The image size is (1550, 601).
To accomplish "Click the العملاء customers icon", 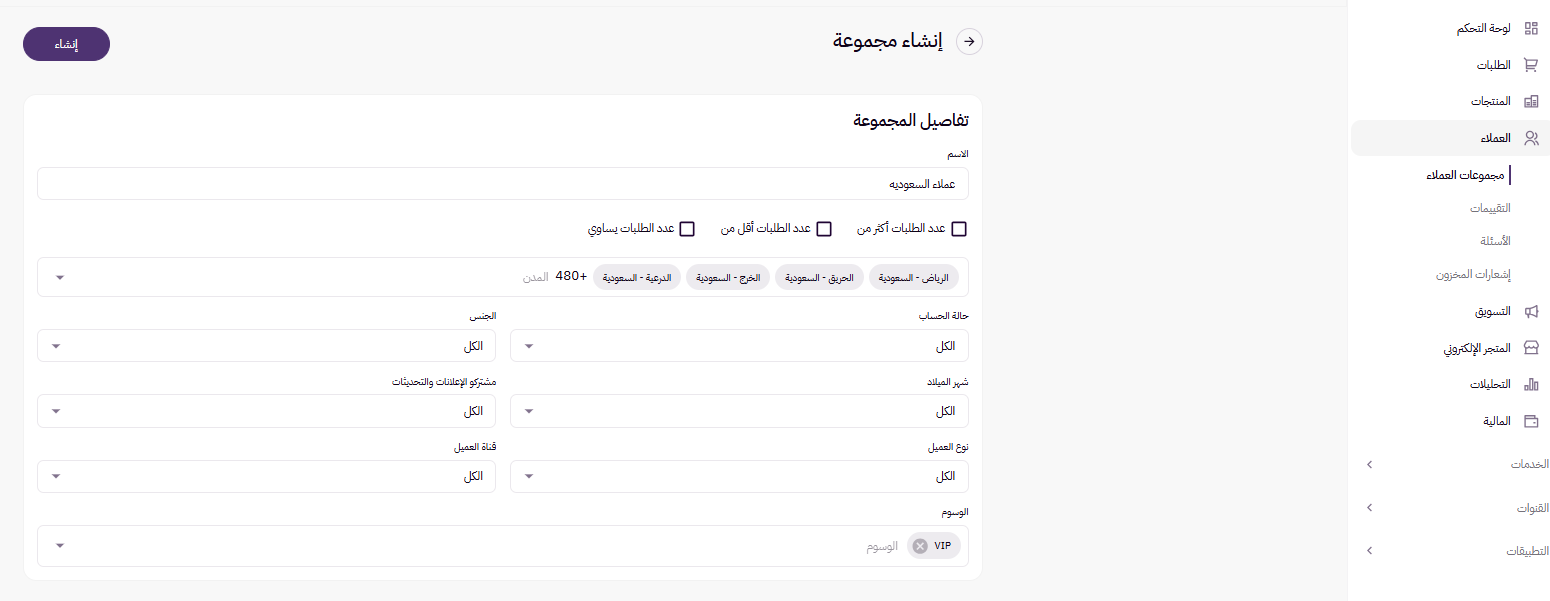I will pyautogui.click(x=1531, y=137).
